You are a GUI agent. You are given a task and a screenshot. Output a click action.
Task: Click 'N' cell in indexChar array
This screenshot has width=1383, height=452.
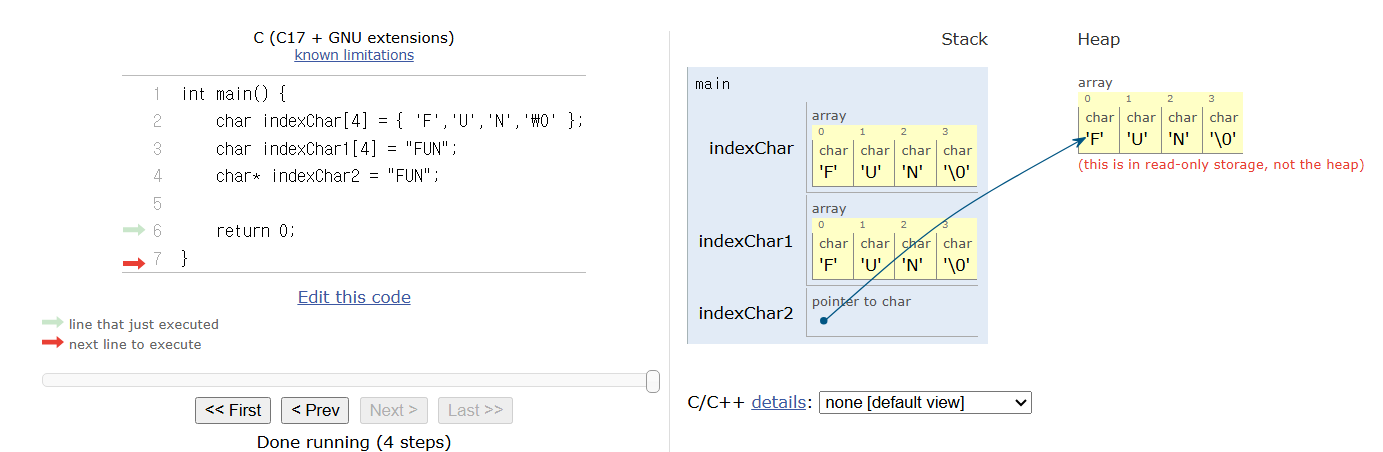point(915,161)
